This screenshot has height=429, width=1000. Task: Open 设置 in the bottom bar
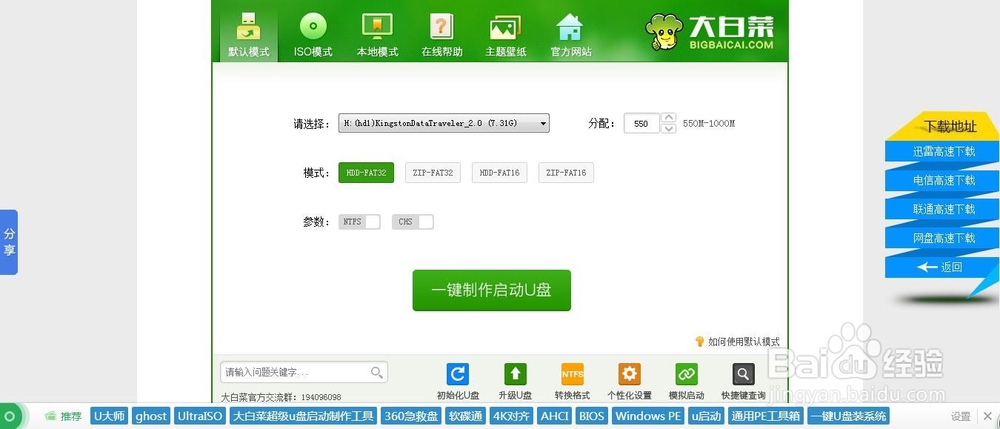click(960, 417)
